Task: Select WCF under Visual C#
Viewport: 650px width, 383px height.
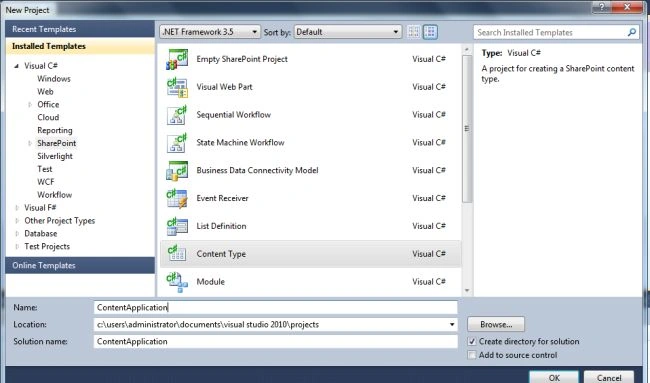Action: click(46, 182)
